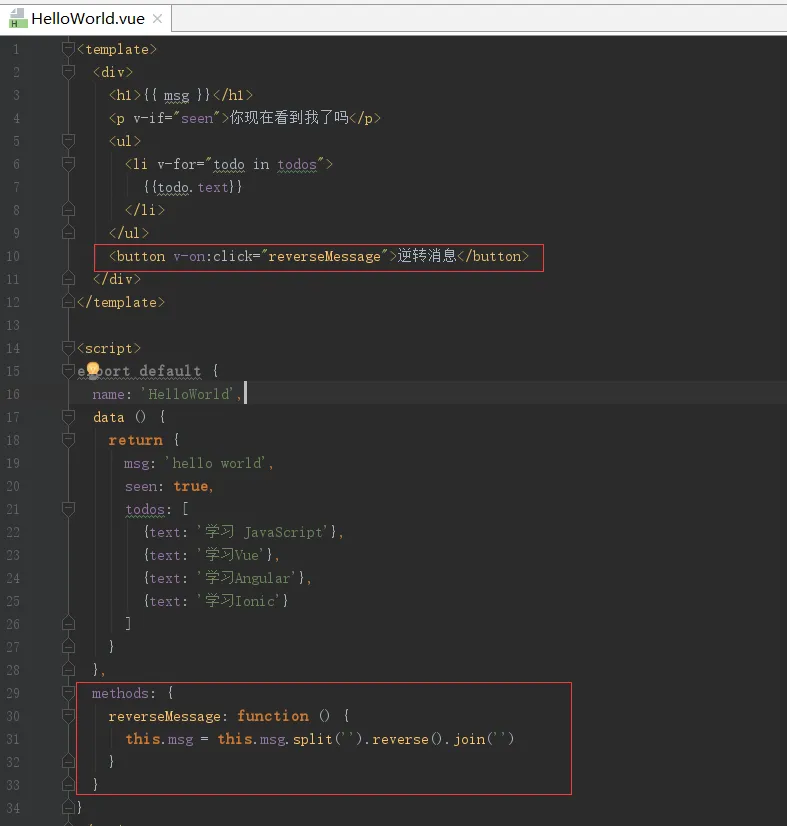The image size is (787, 826).
Task: Click the fold end marker at </li>
Action: coord(68,210)
